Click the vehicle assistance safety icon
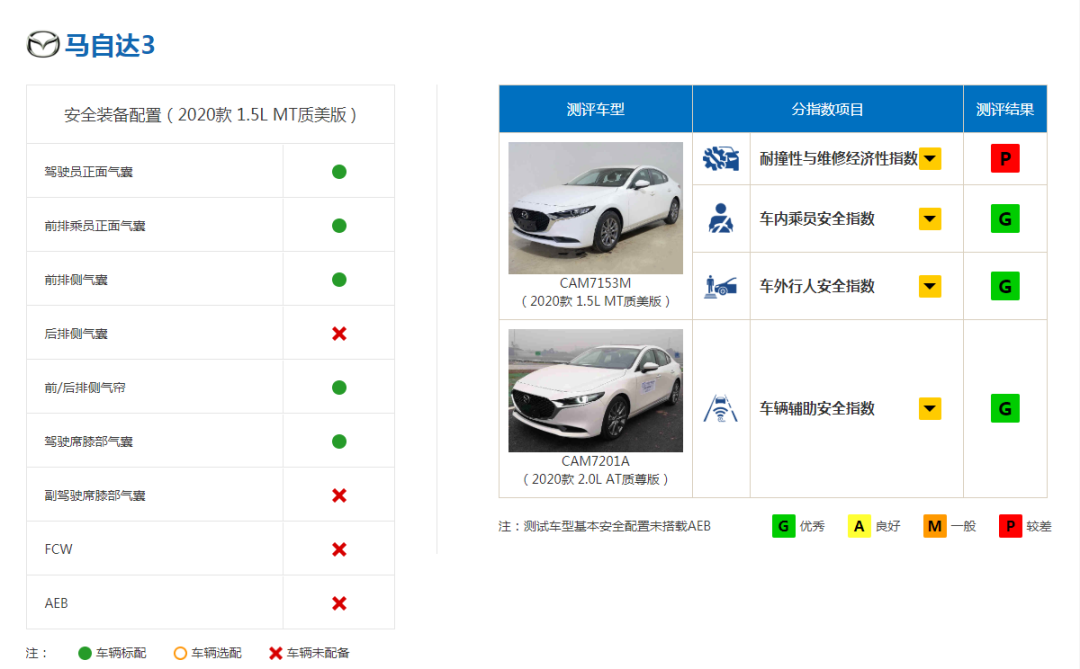1080x669 pixels. pyautogui.click(x=720, y=408)
